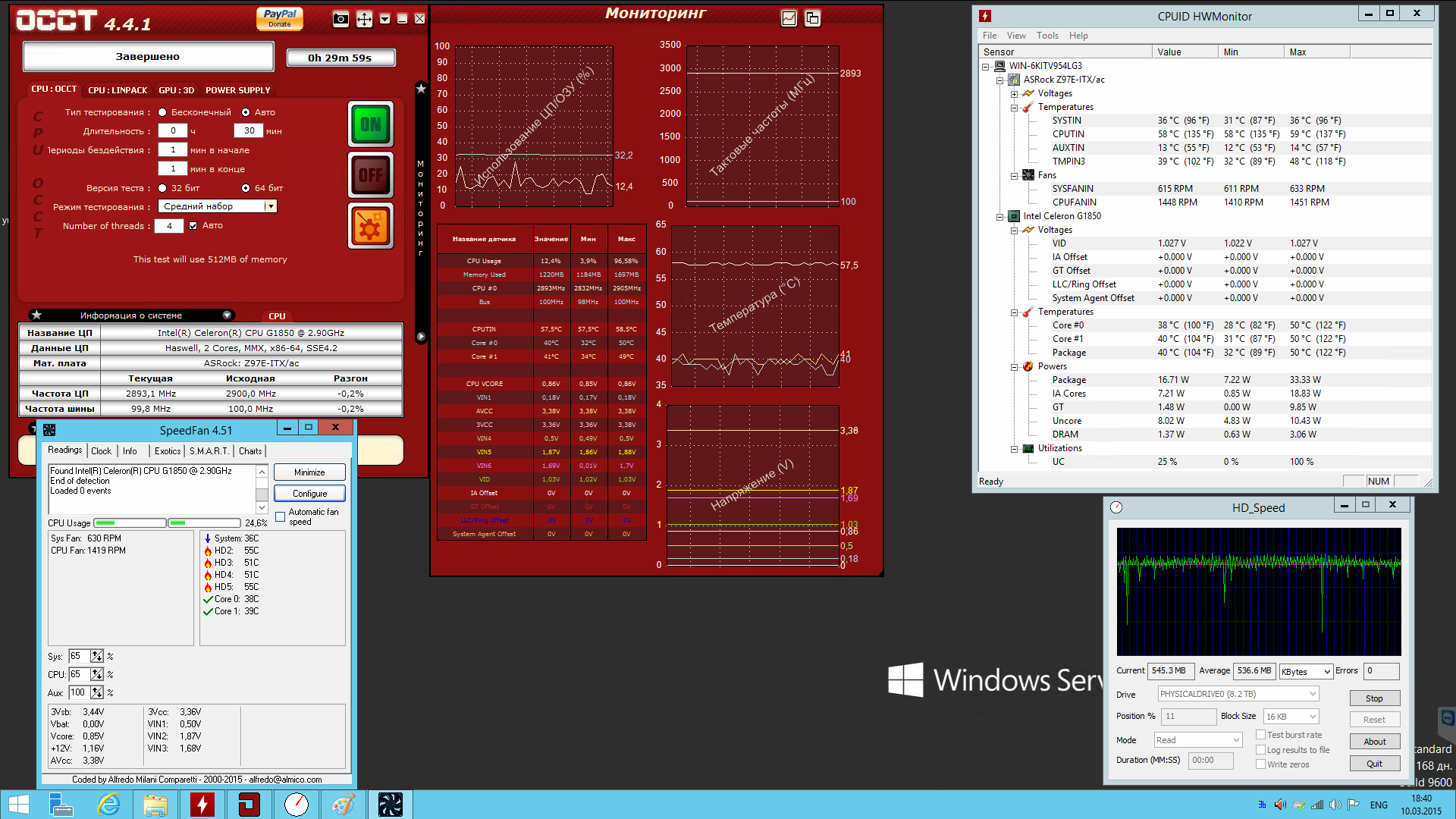
Task: Switch to OCCT via taskbar icon
Action: tap(249, 805)
